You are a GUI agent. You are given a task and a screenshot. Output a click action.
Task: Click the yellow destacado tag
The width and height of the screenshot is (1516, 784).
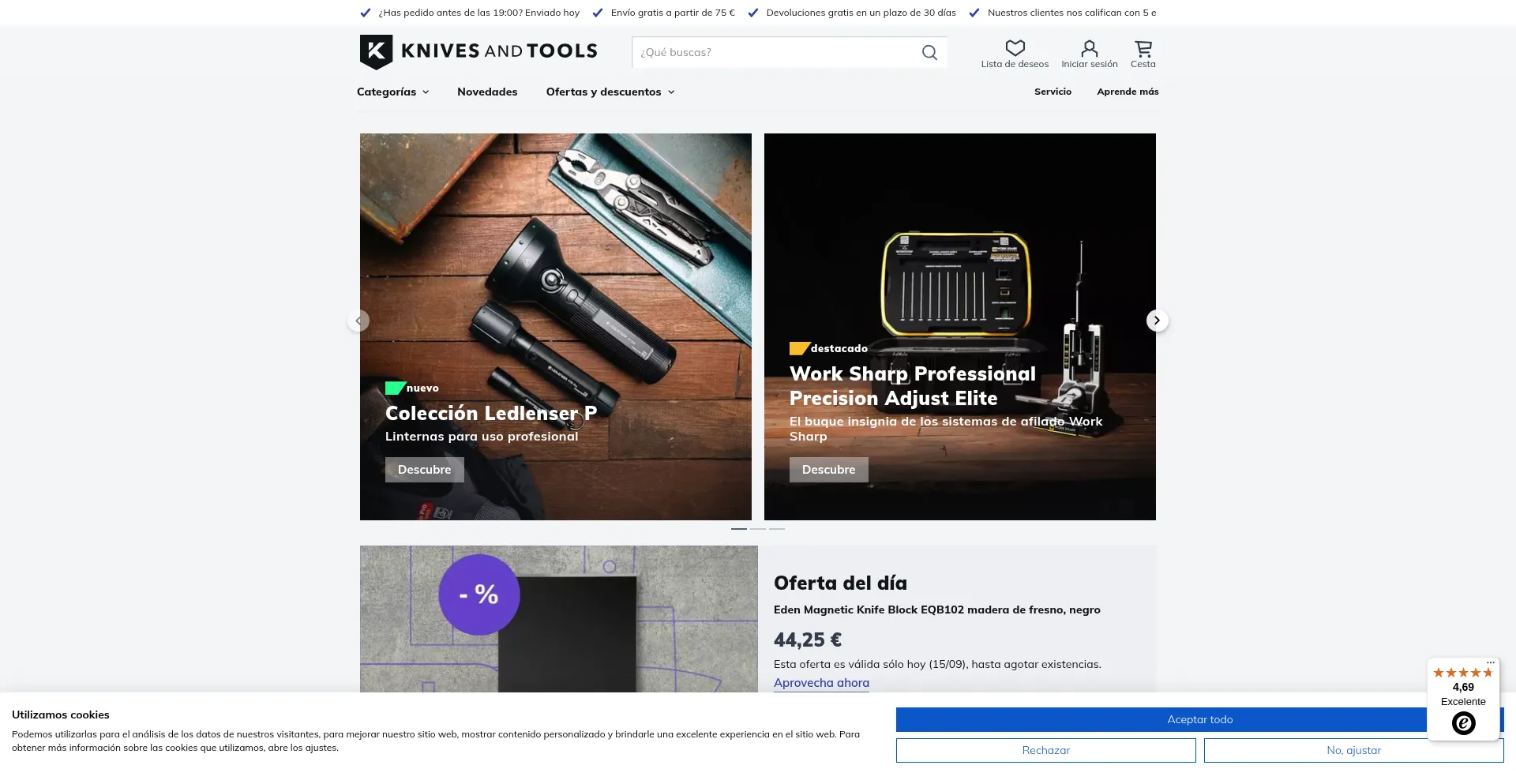click(x=828, y=348)
